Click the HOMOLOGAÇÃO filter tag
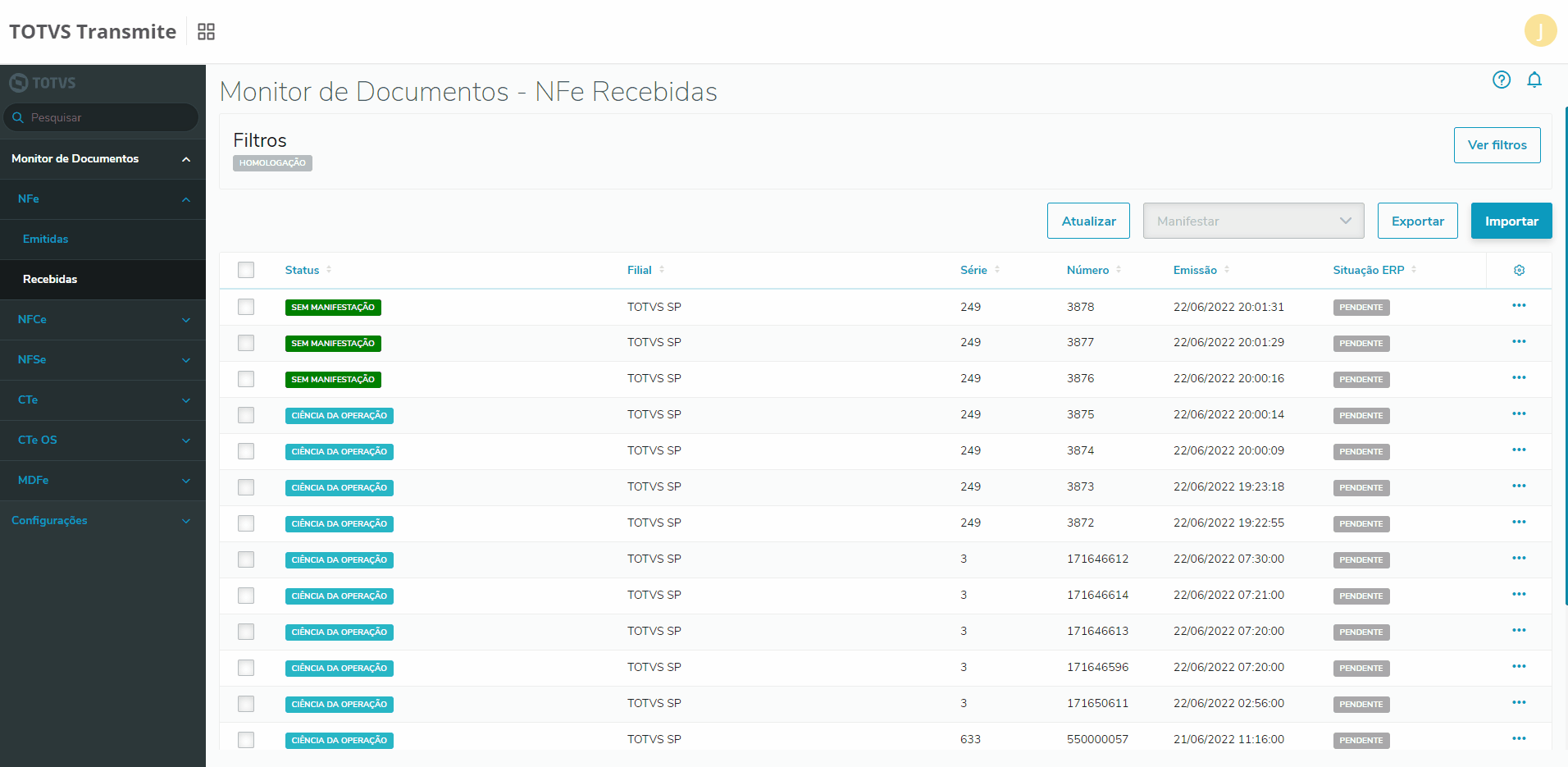The width and height of the screenshot is (1568, 767). (x=272, y=163)
